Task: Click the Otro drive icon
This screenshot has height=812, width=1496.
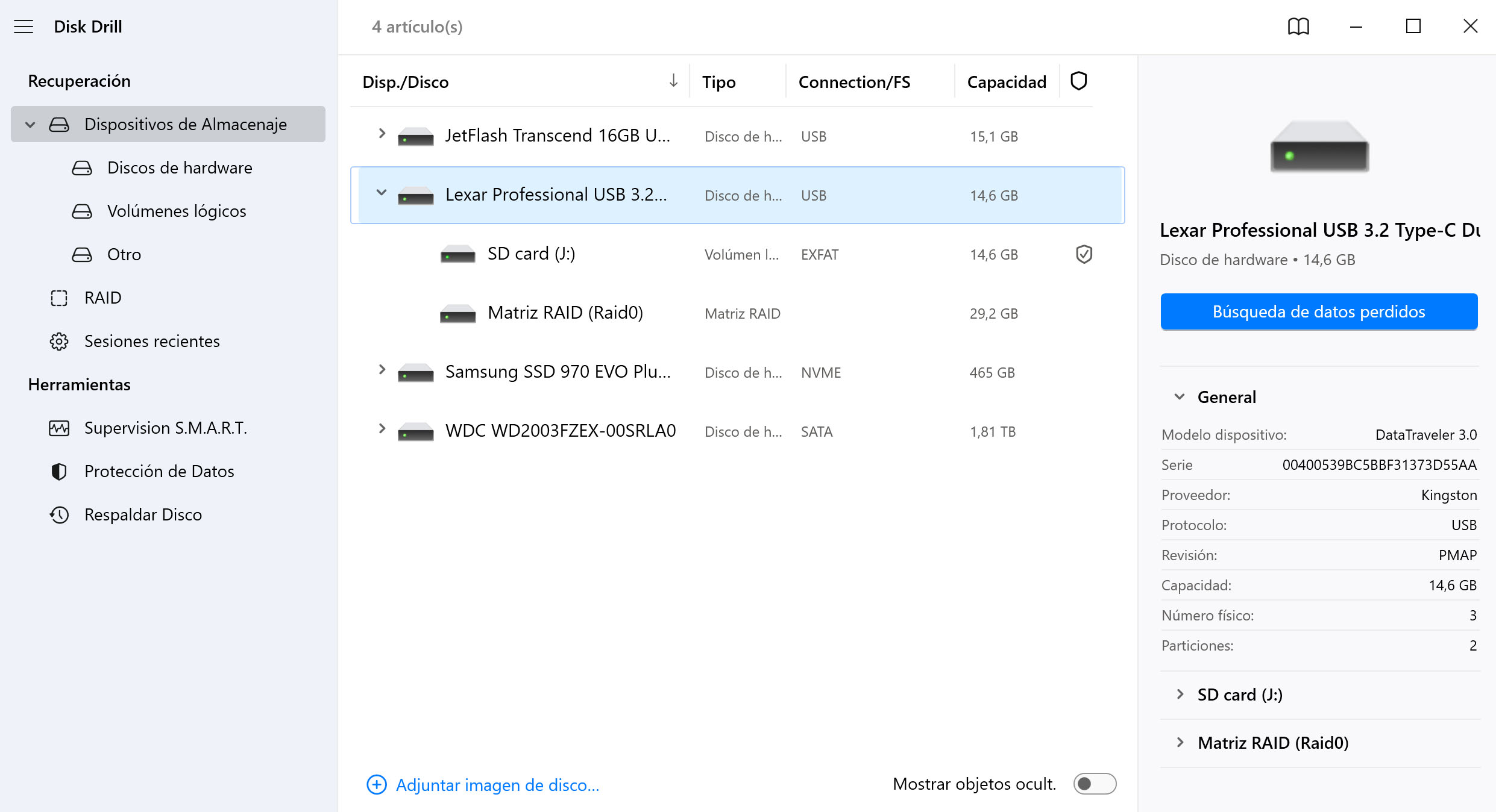Action: pyautogui.click(x=82, y=254)
